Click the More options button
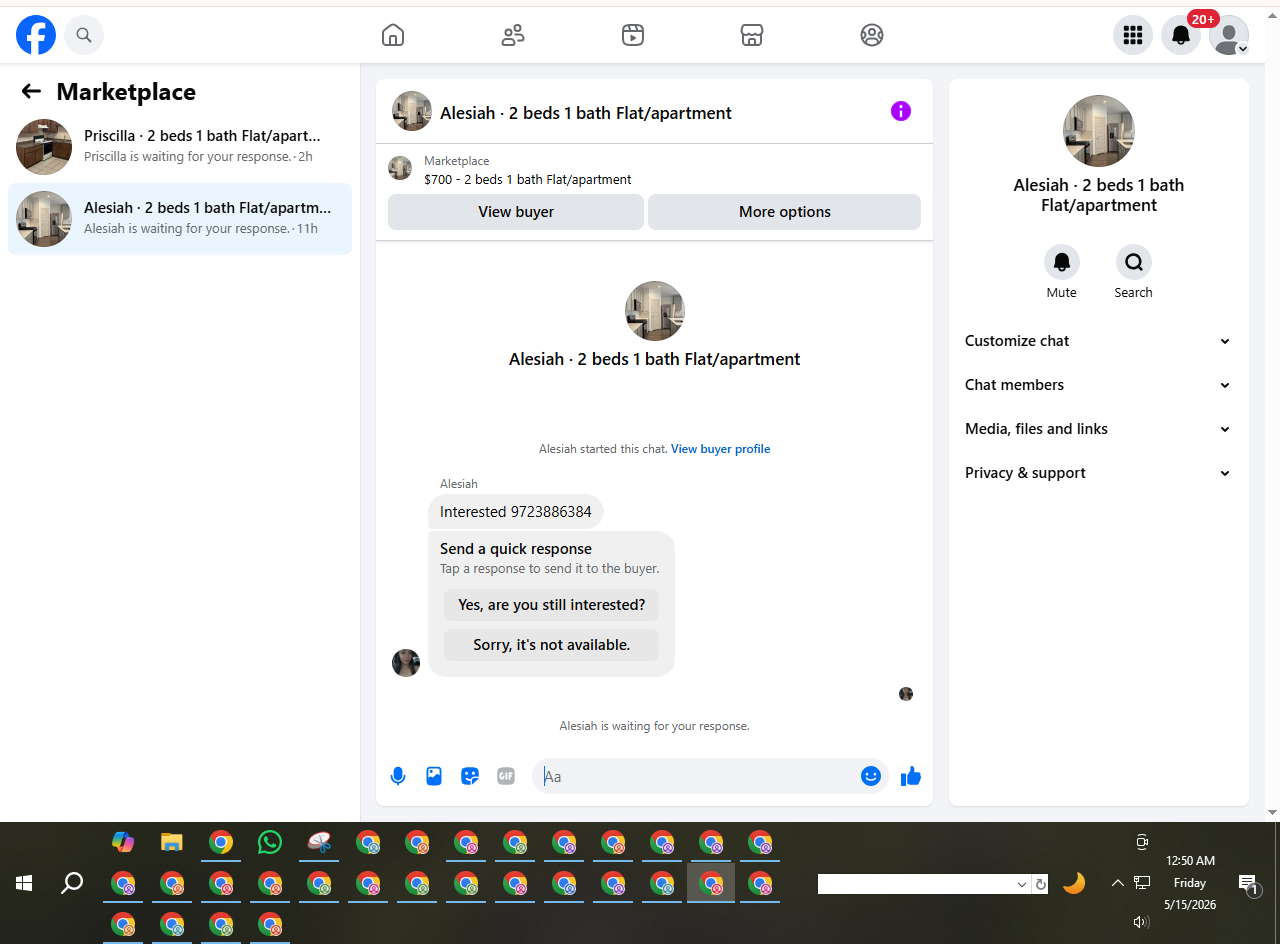1280x944 pixels. [x=785, y=212]
